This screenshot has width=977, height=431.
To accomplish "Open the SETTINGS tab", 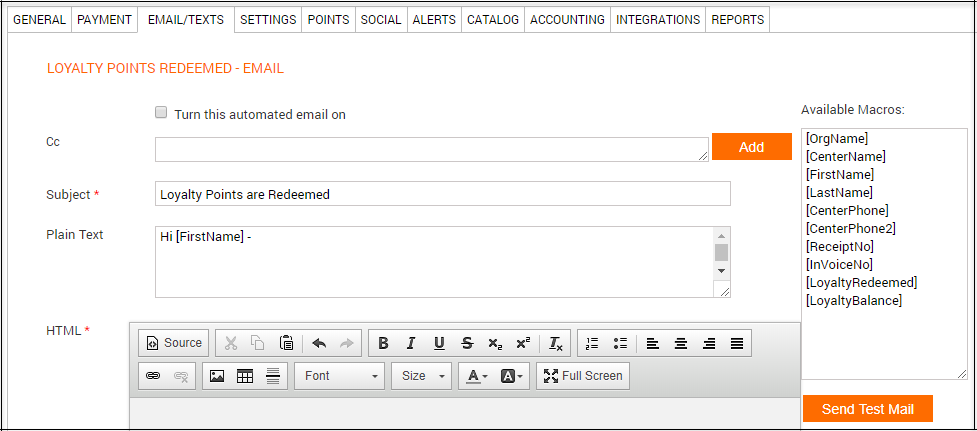I will (x=268, y=19).
